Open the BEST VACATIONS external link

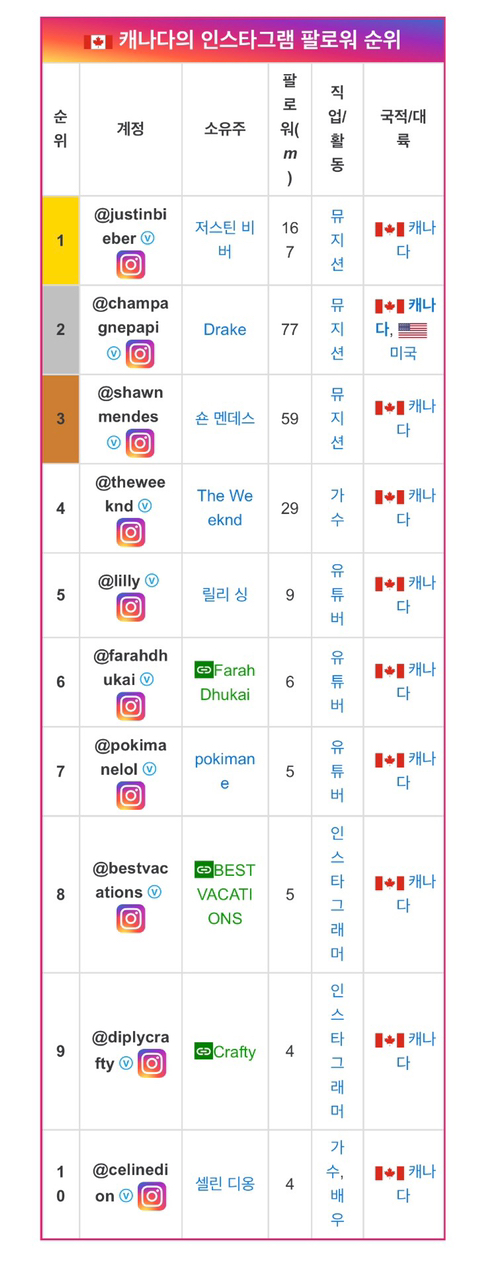[x=225, y=894]
